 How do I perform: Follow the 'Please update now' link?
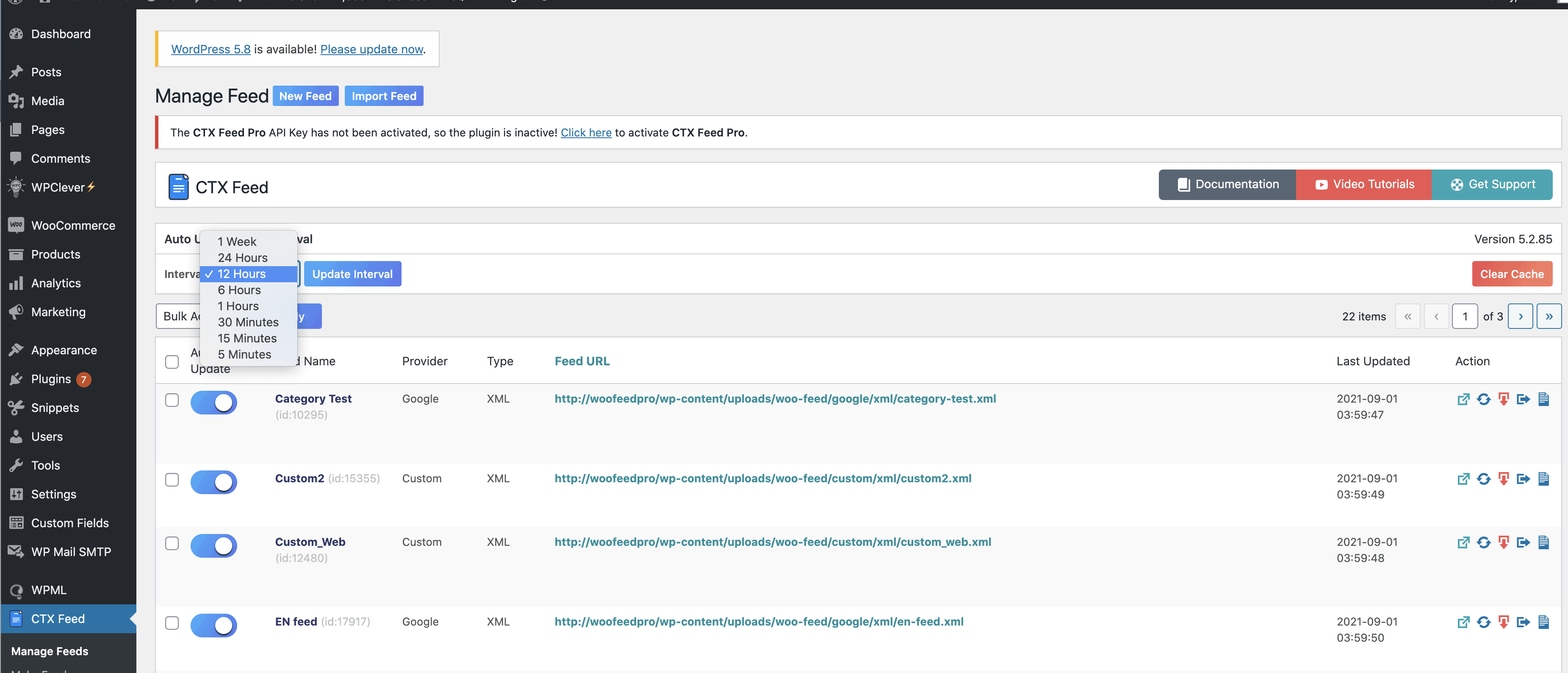point(371,49)
